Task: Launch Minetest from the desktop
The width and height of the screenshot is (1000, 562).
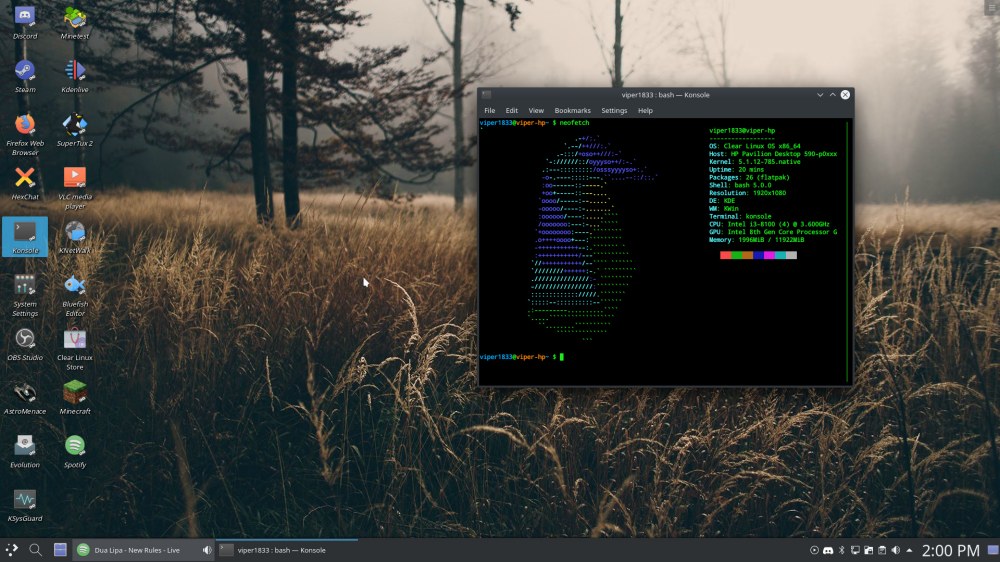Action: pos(75,22)
